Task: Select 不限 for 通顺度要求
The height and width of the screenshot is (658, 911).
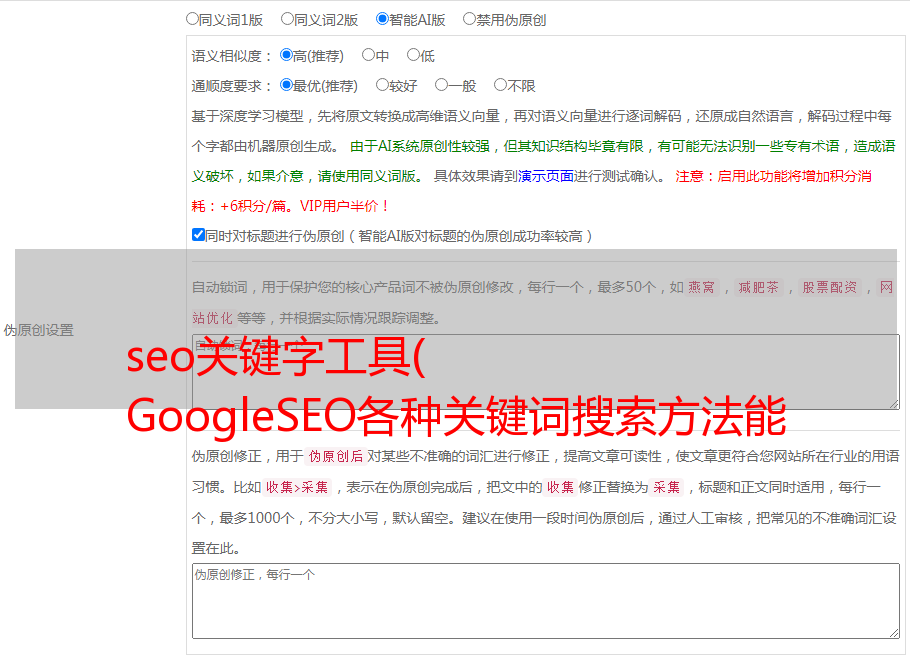Action: coord(500,85)
